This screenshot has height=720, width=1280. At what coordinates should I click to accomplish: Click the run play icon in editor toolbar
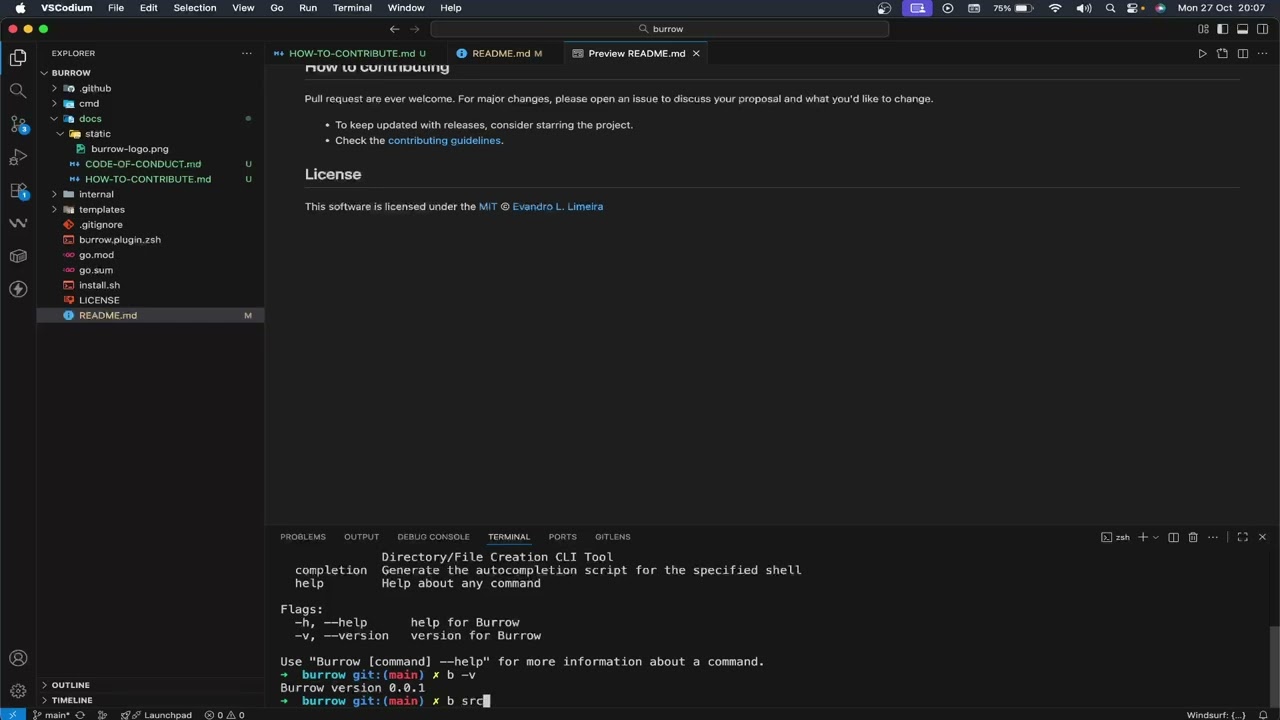[1202, 53]
